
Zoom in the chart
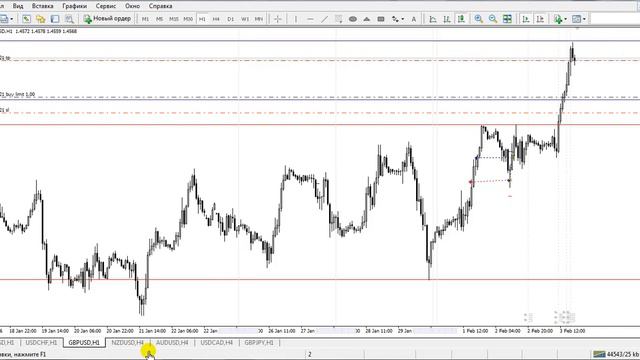[479, 19]
